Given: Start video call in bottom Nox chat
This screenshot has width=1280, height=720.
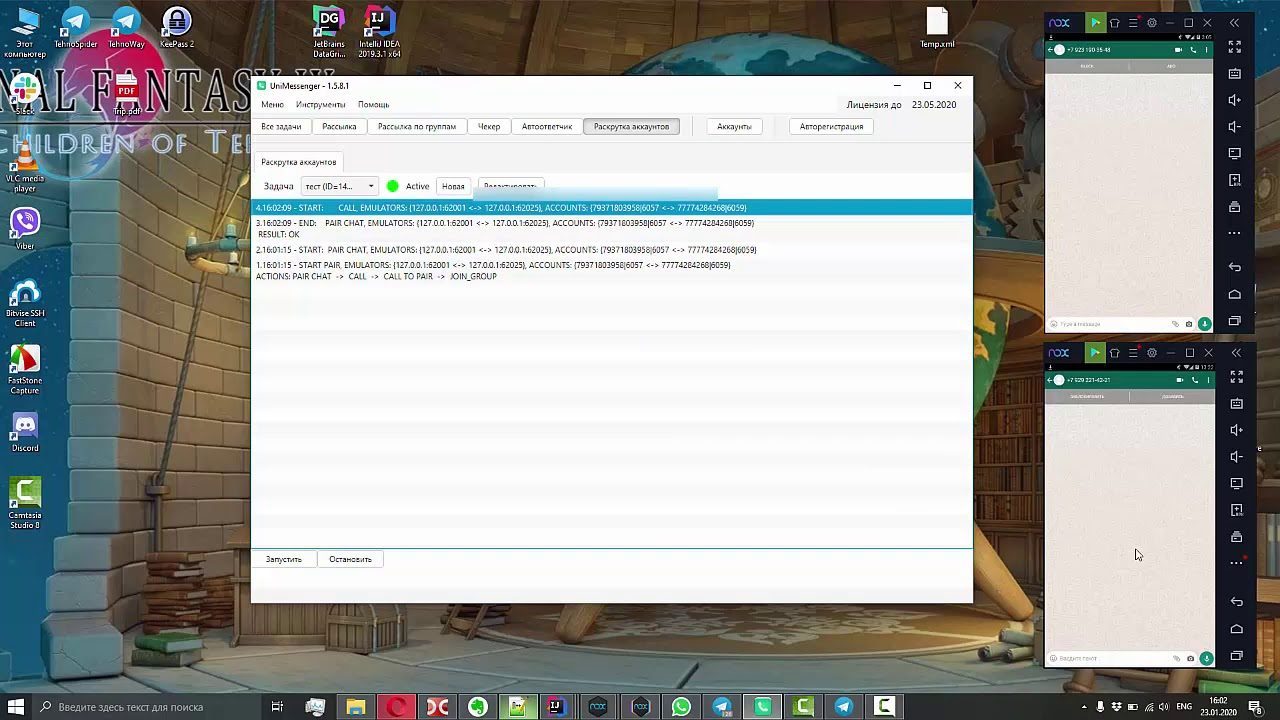Looking at the screenshot, I should click(x=1180, y=380).
